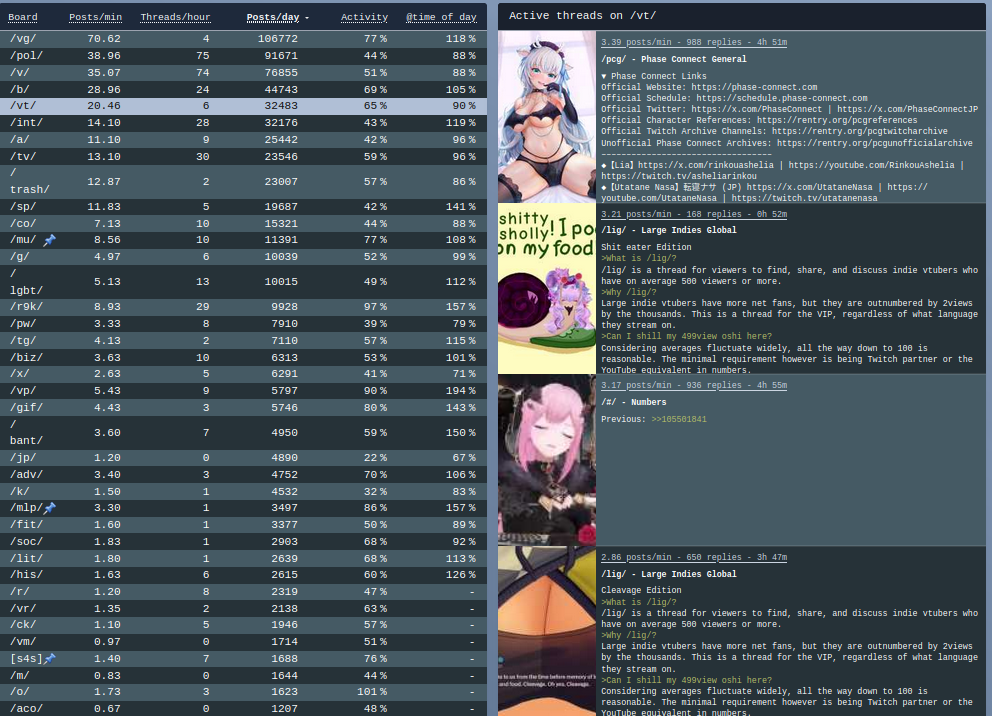Viewport: 992px width, 716px height.
Task: Open the pink-haired Numbers thread thumbnail
Action: [x=547, y=460]
